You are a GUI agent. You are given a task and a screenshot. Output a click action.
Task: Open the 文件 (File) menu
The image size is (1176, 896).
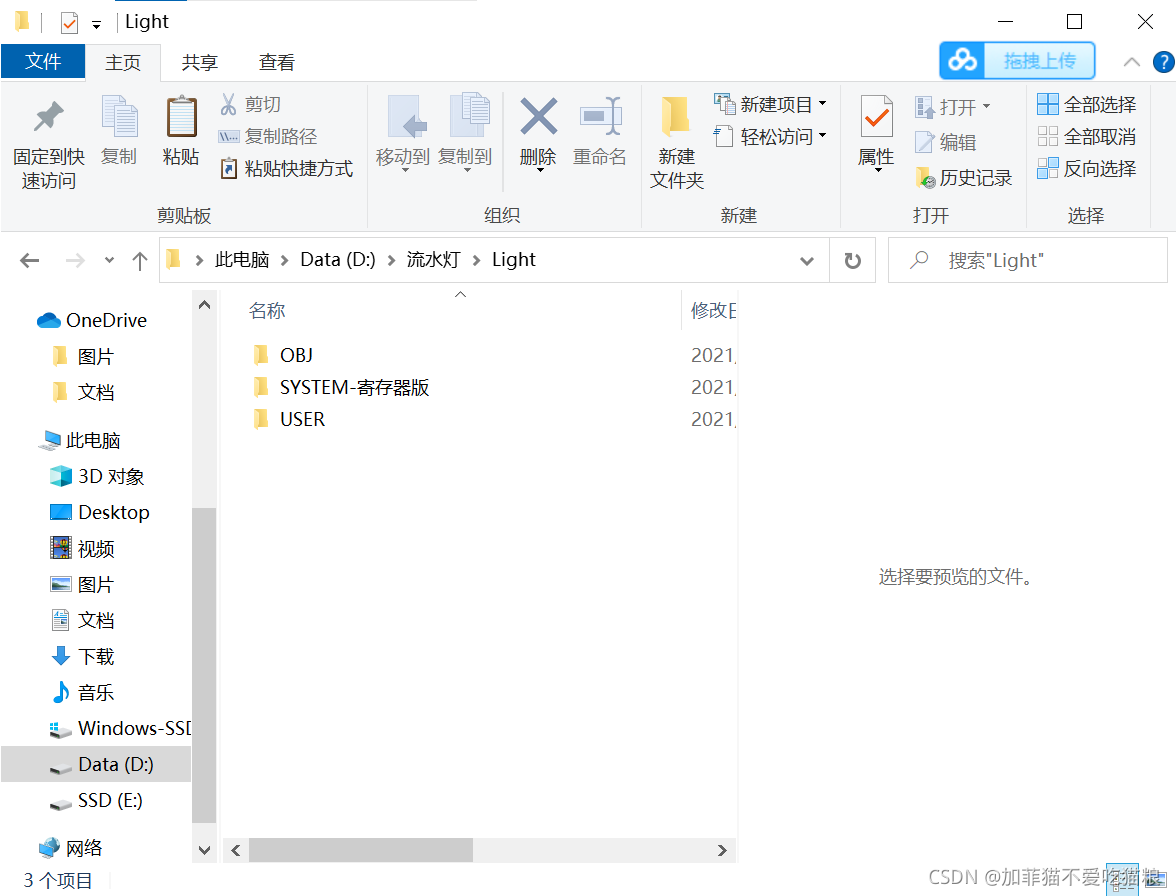43,62
